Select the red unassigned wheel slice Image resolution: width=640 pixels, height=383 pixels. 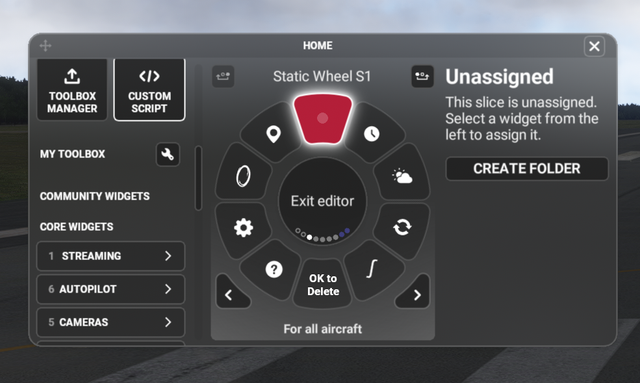tap(322, 118)
